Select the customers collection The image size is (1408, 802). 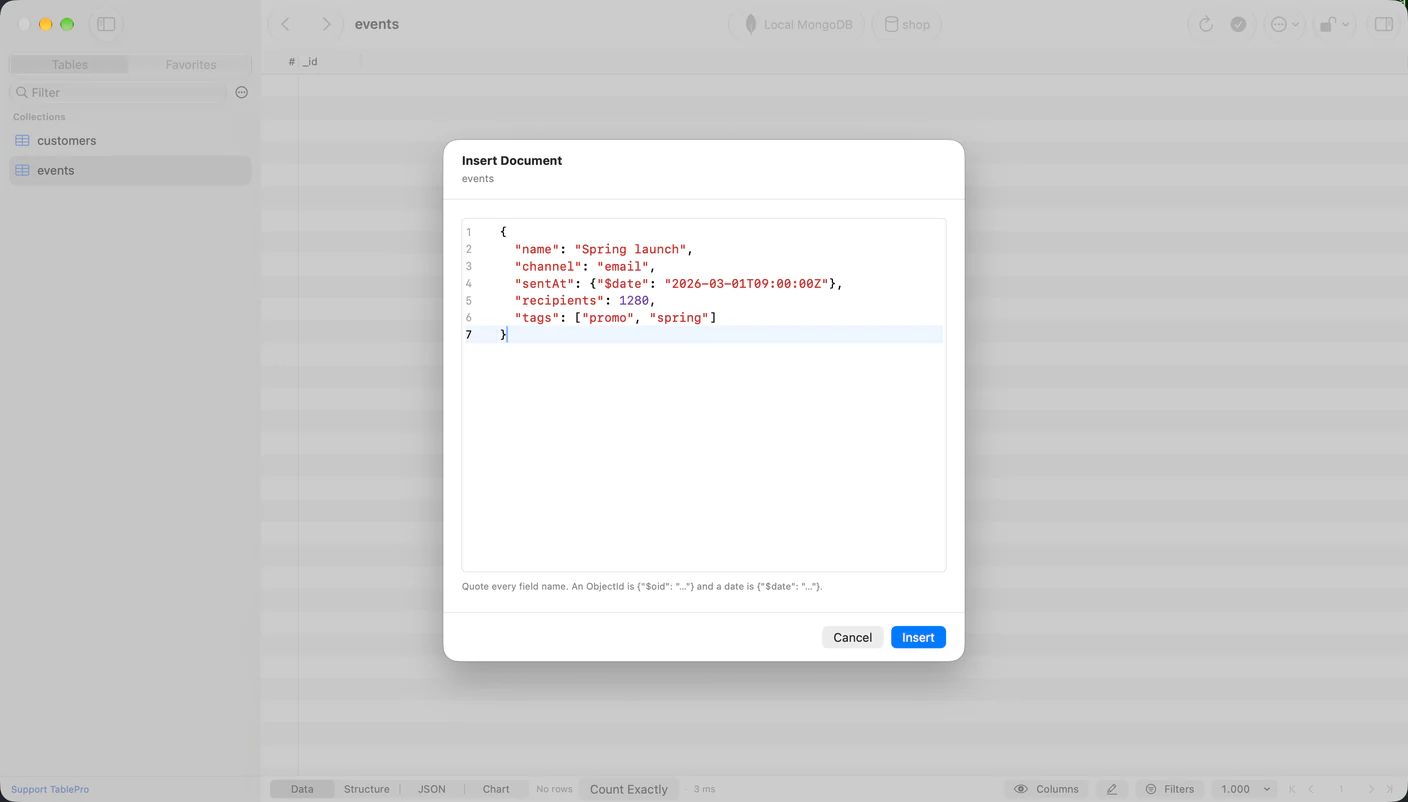(130, 141)
